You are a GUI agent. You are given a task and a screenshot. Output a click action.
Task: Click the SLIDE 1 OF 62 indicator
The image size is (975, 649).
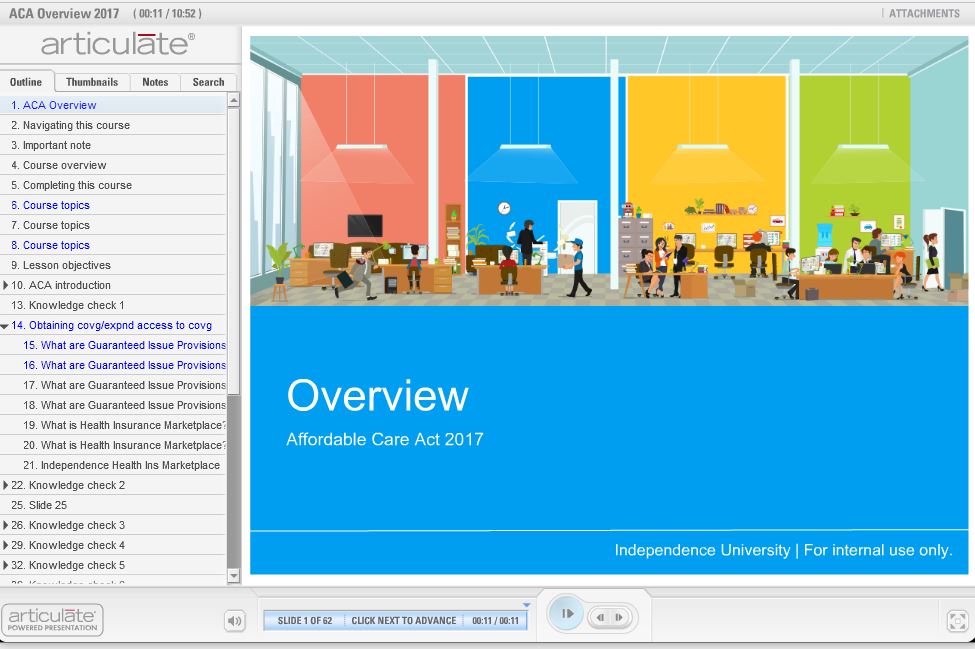click(305, 620)
